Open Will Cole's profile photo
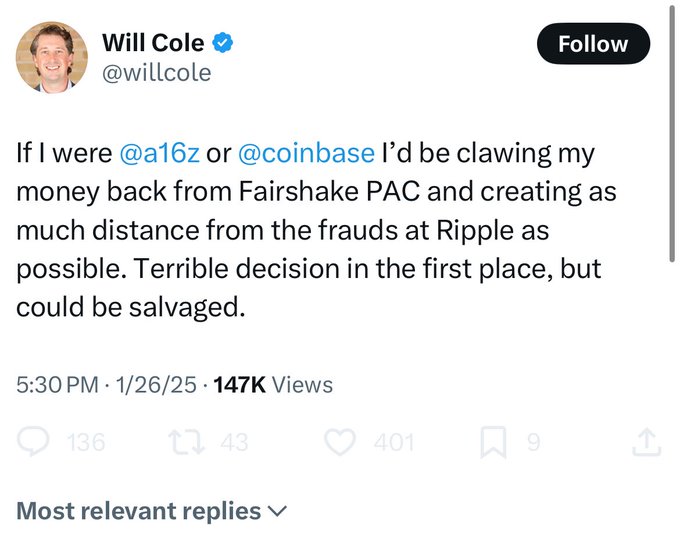The width and height of the screenshot is (680, 542). pyautogui.click(x=51, y=58)
